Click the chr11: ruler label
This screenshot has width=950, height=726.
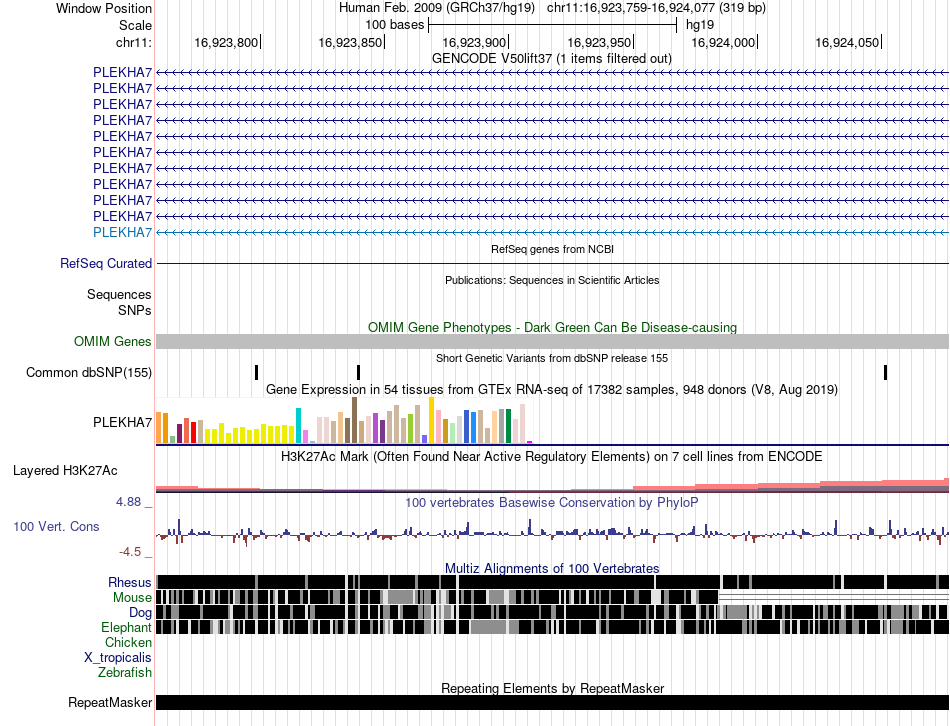133,42
